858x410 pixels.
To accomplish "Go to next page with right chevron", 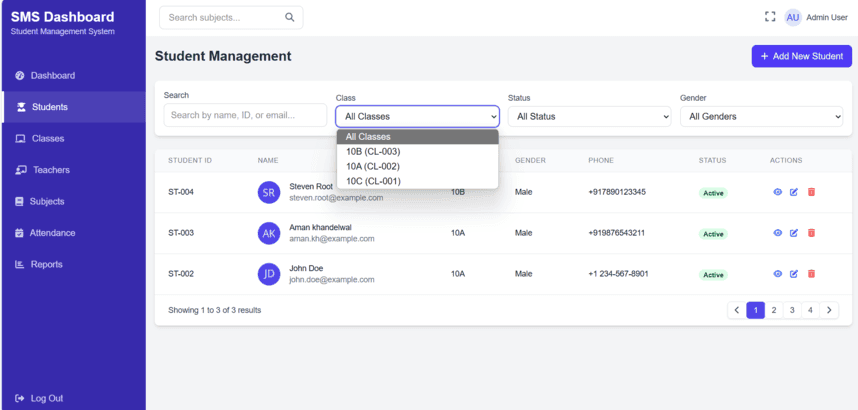I will pyautogui.click(x=829, y=310).
